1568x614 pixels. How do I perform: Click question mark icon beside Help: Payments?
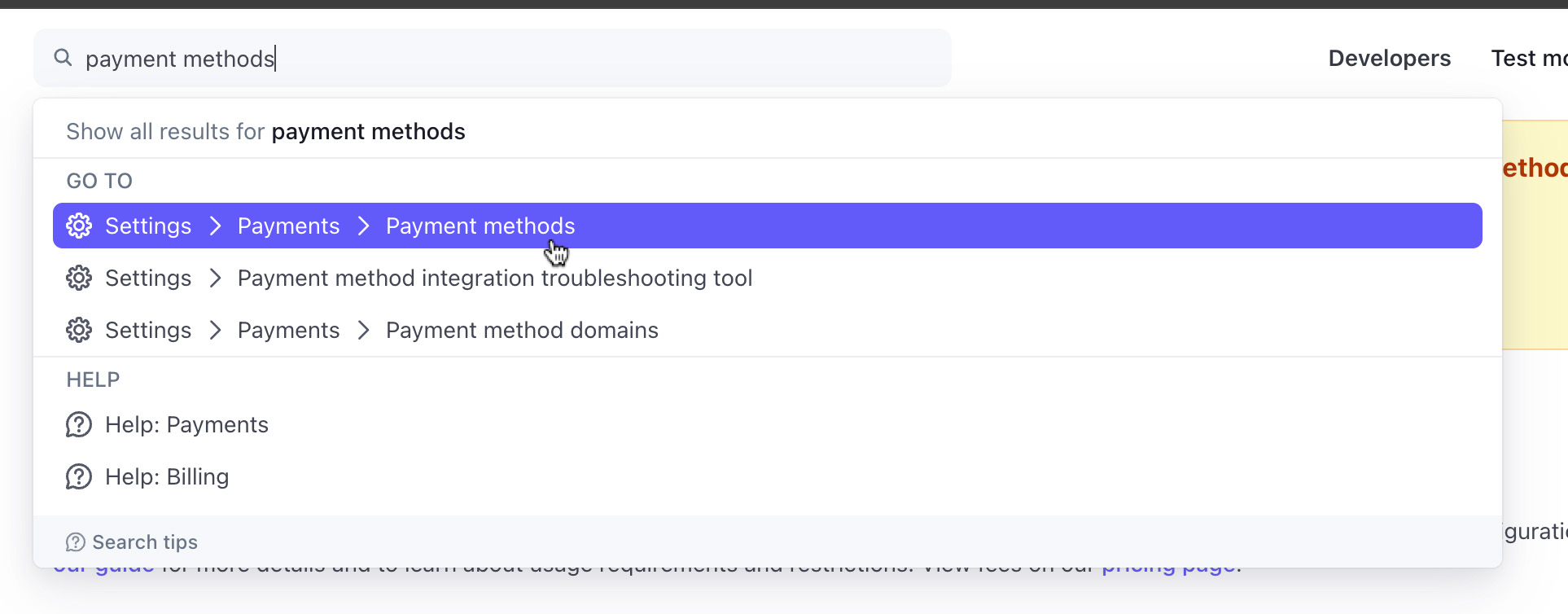pos(79,424)
